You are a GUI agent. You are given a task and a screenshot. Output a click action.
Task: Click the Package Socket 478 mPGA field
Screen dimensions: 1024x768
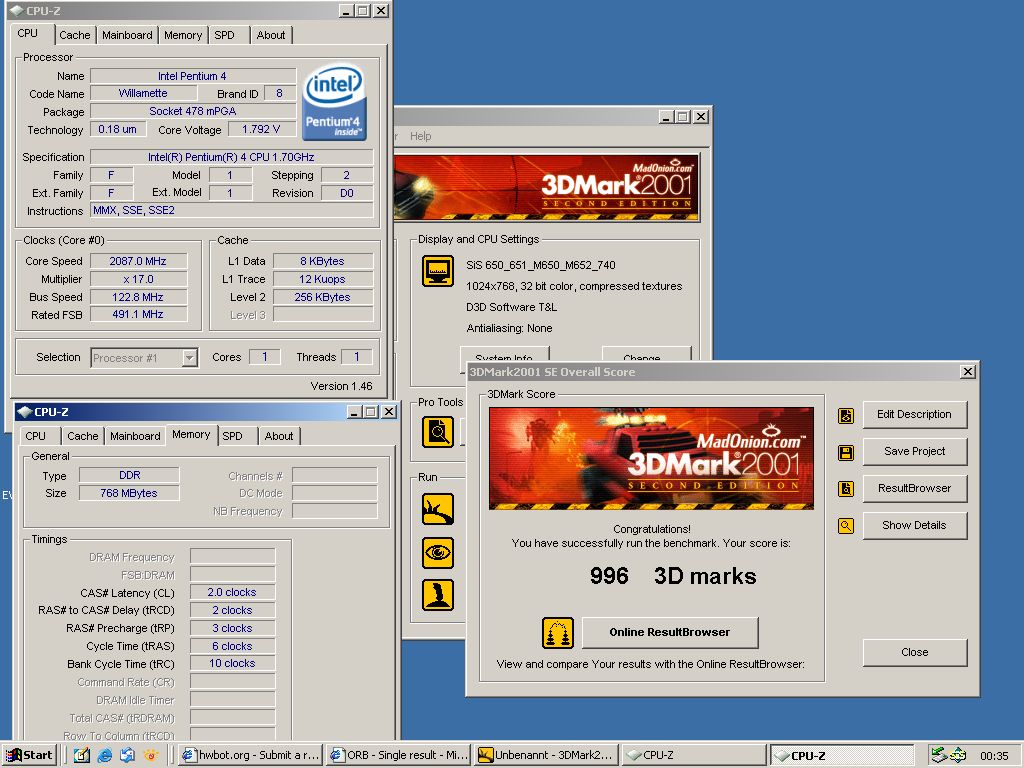click(x=193, y=111)
